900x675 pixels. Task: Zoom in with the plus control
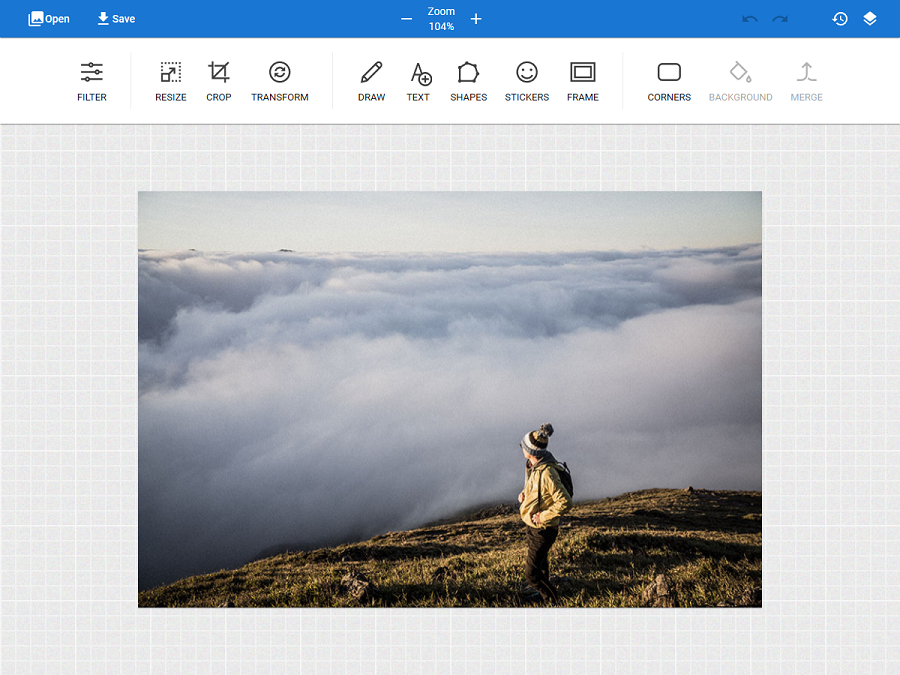tap(476, 18)
